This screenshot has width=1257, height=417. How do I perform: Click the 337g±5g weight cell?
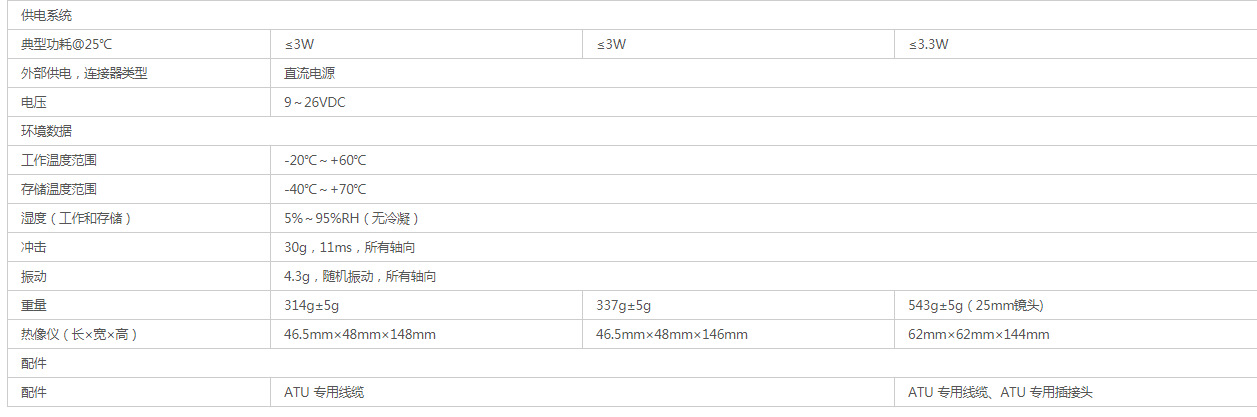click(739, 305)
